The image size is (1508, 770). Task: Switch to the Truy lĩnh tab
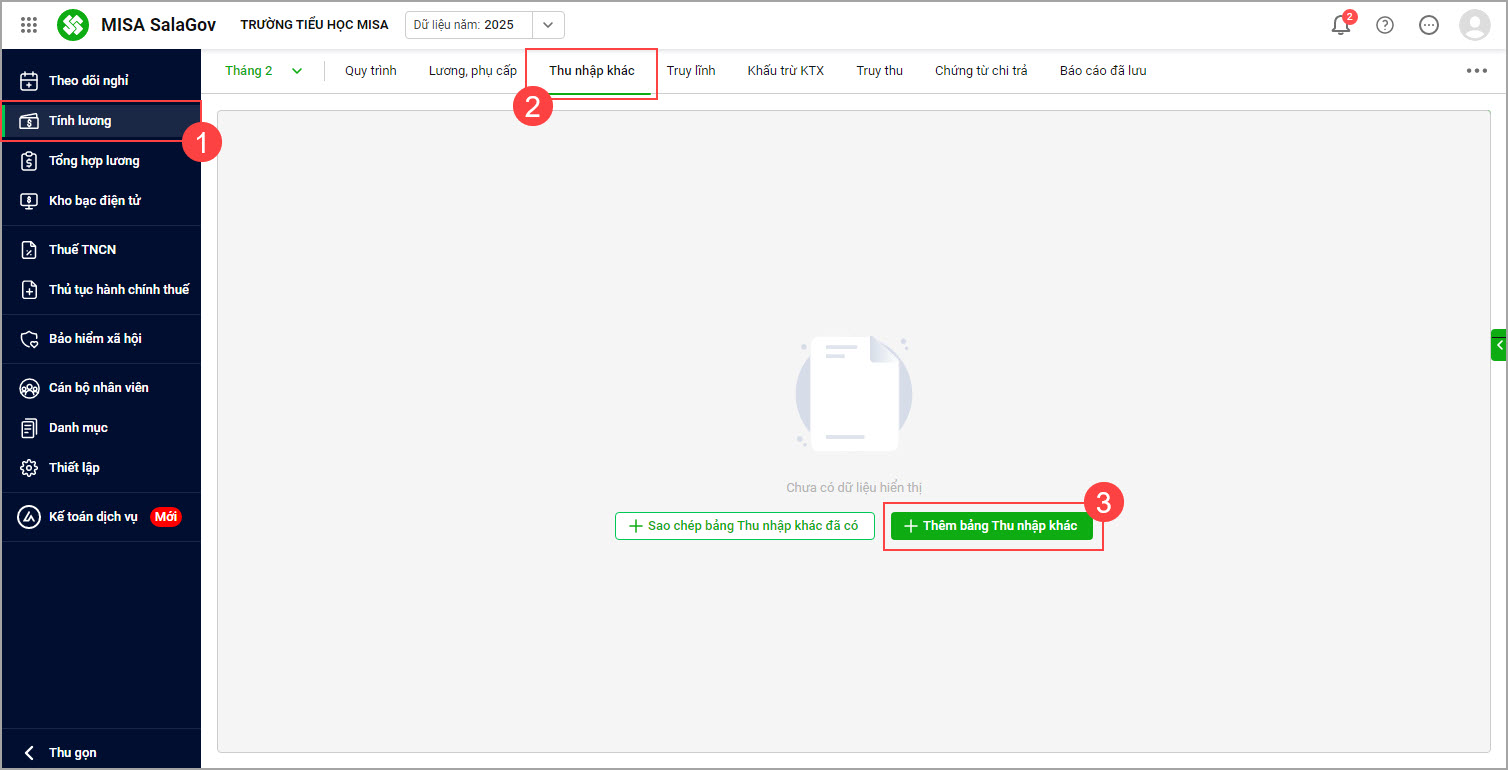(x=691, y=71)
